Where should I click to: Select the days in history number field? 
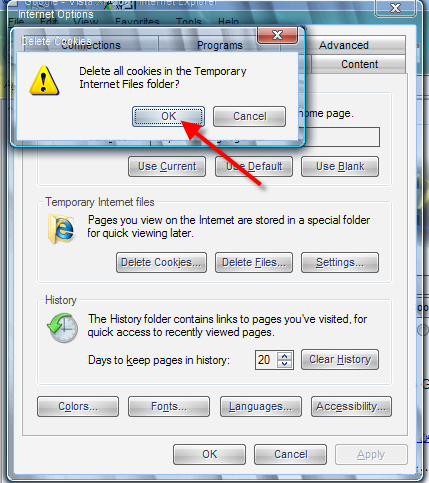click(x=266, y=360)
